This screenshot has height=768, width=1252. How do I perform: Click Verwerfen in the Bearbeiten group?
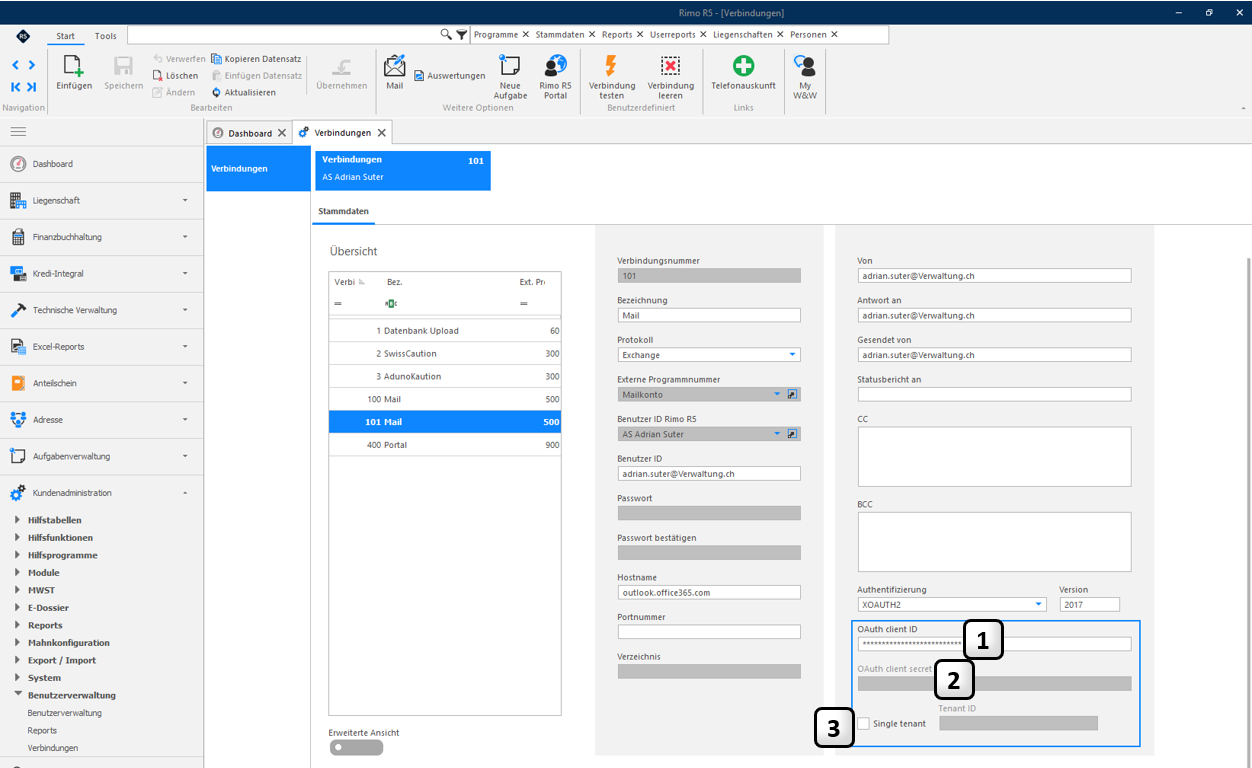[x=179, y=59]
